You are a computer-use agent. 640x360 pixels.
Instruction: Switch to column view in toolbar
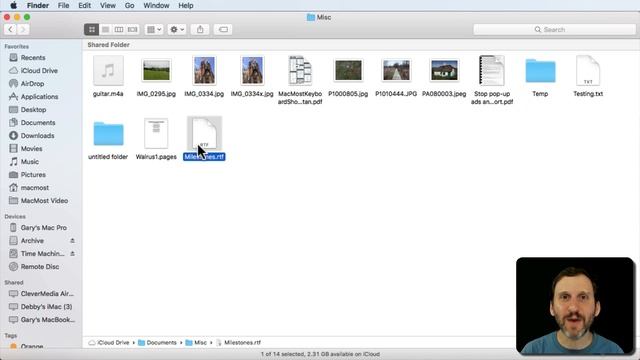[x=119, y=29]
